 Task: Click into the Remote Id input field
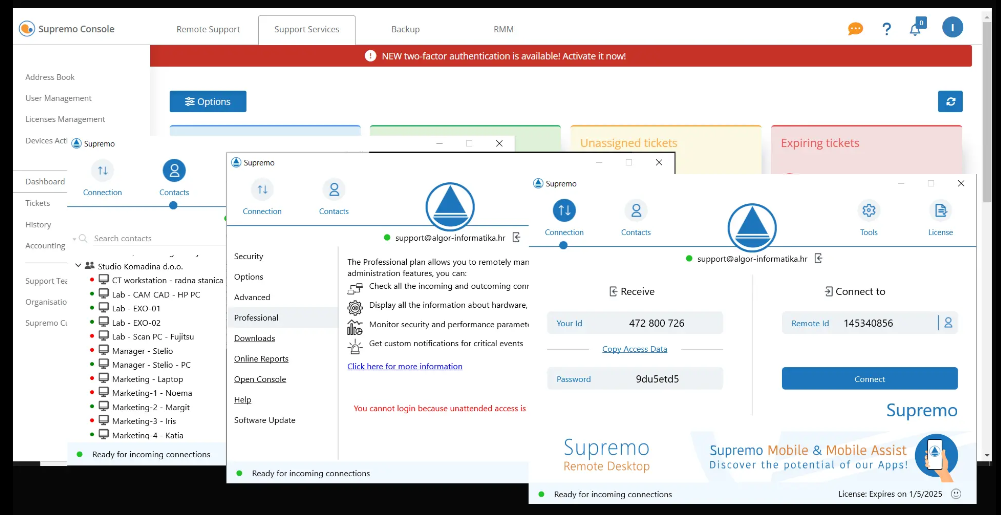pos(885,323)
